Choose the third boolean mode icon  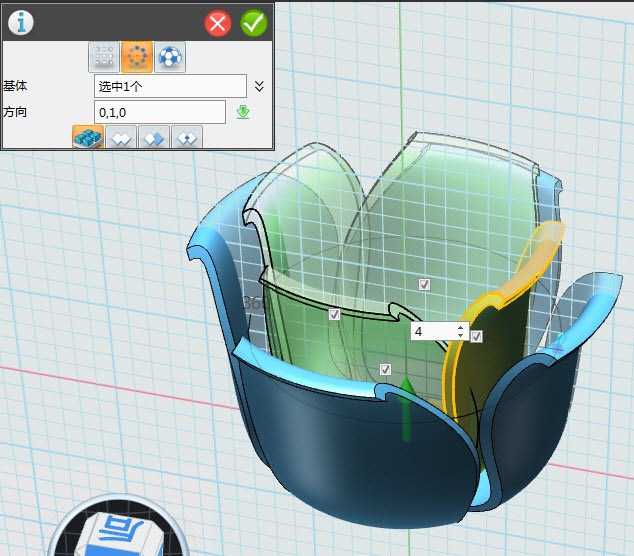tap(154, 138)
